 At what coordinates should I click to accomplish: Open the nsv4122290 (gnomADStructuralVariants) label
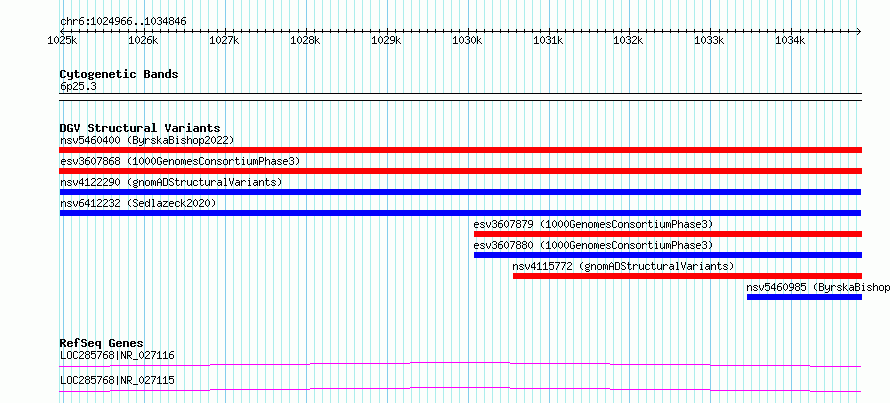tap(171, 182)
